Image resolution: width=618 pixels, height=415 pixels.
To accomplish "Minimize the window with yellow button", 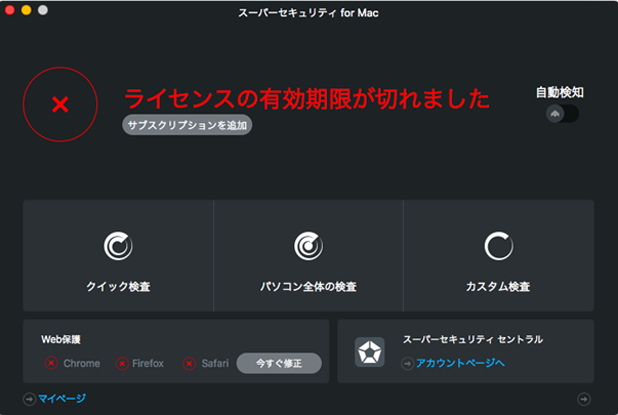I will pos(26,10).
